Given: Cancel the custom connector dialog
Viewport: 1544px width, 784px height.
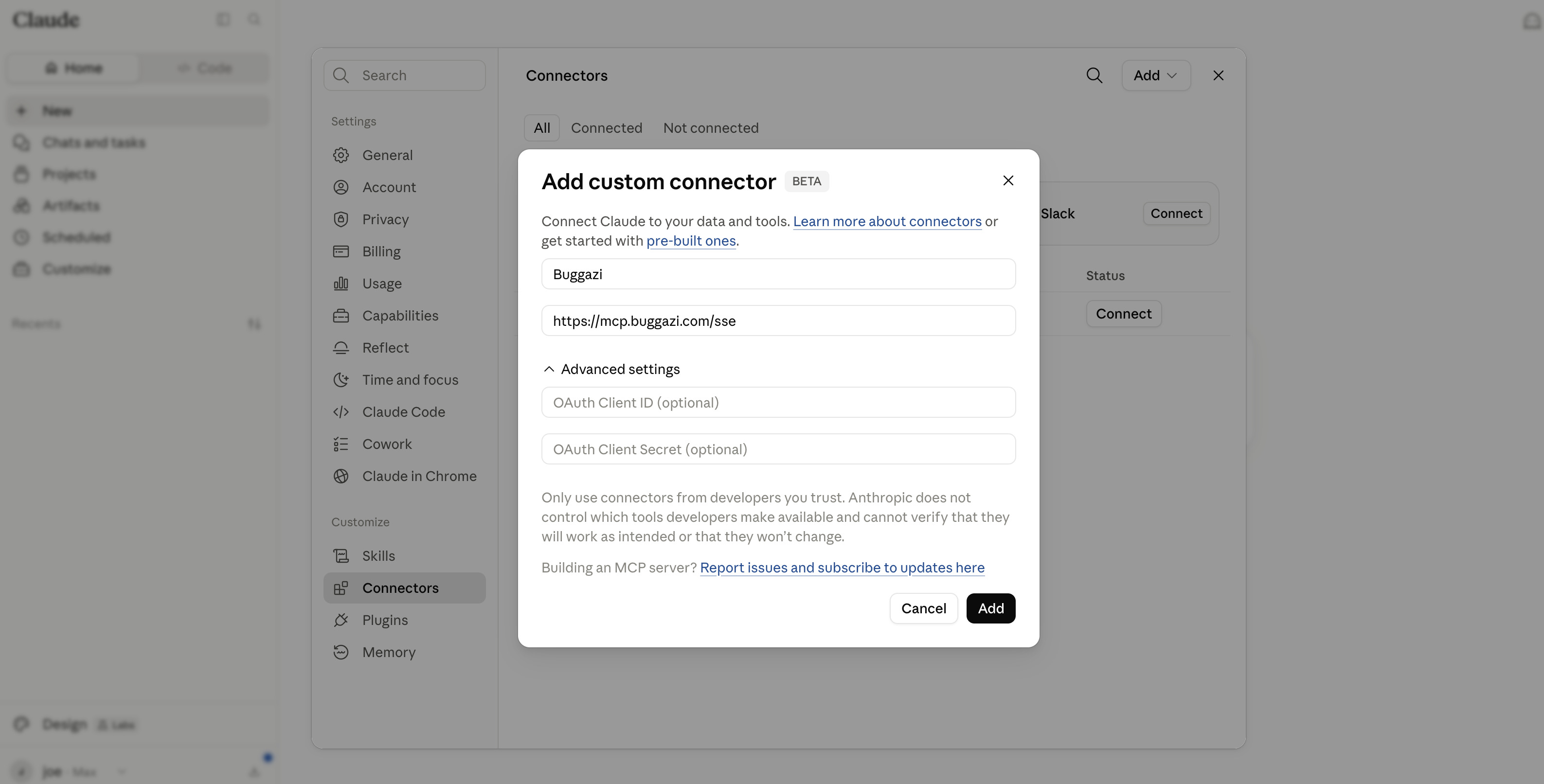Looking at the screenshot, I should pos(924,608).
